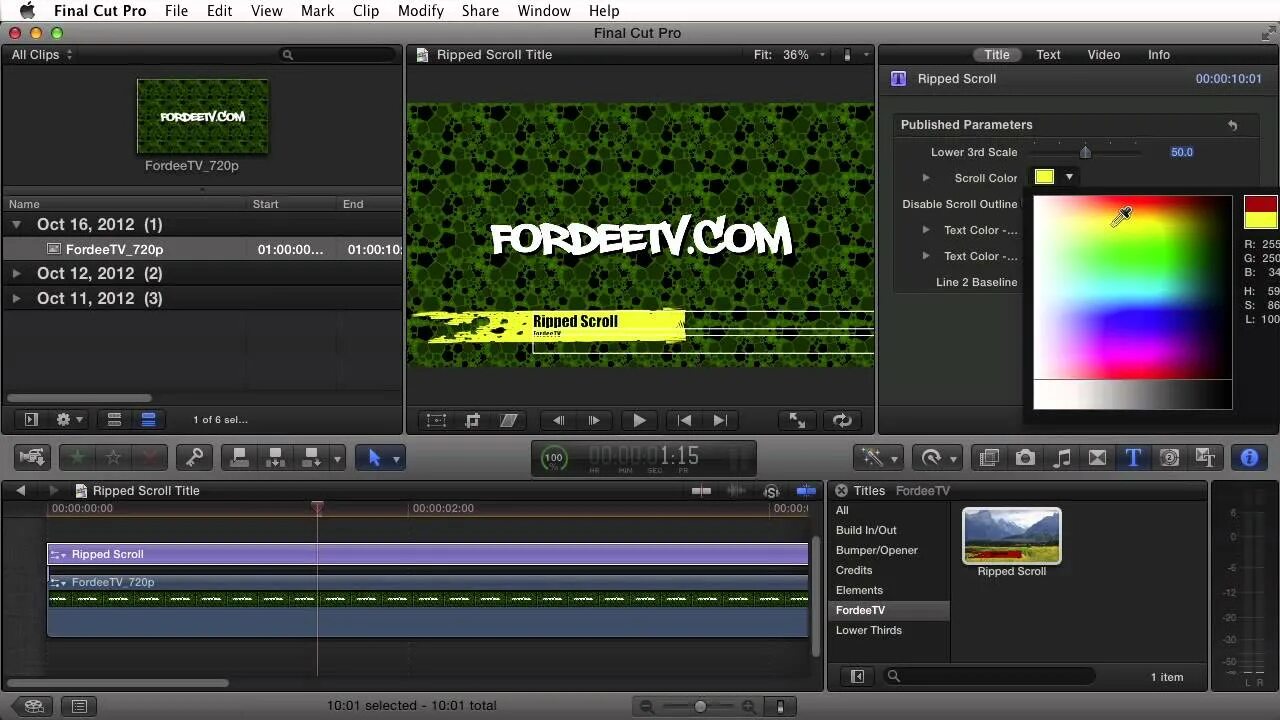1280x720 pixels.
Task: Show the Generators Browser
Action: (1169, 457)
